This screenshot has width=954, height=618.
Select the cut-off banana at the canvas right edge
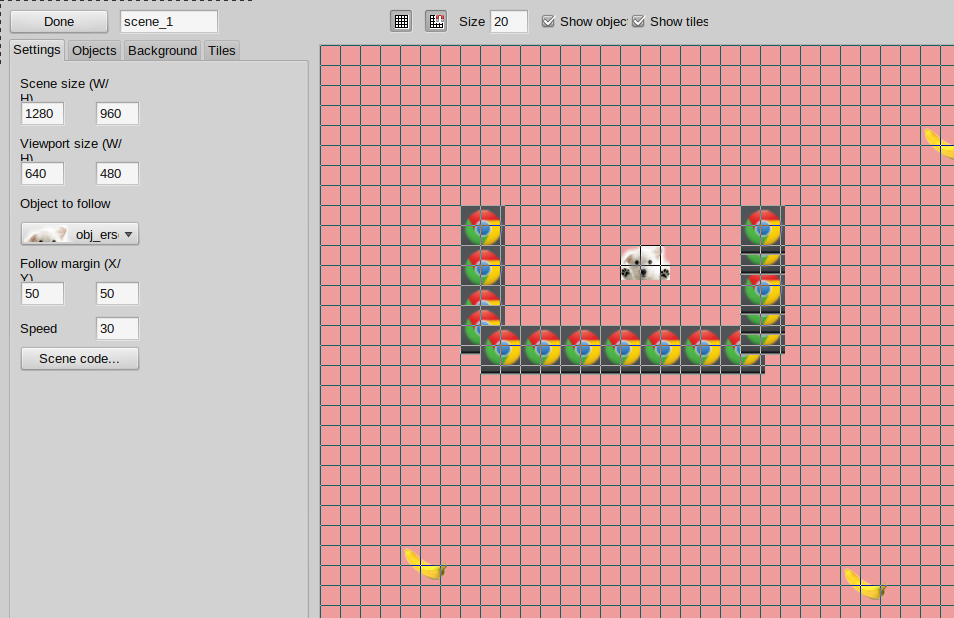(x=939, y=144)
